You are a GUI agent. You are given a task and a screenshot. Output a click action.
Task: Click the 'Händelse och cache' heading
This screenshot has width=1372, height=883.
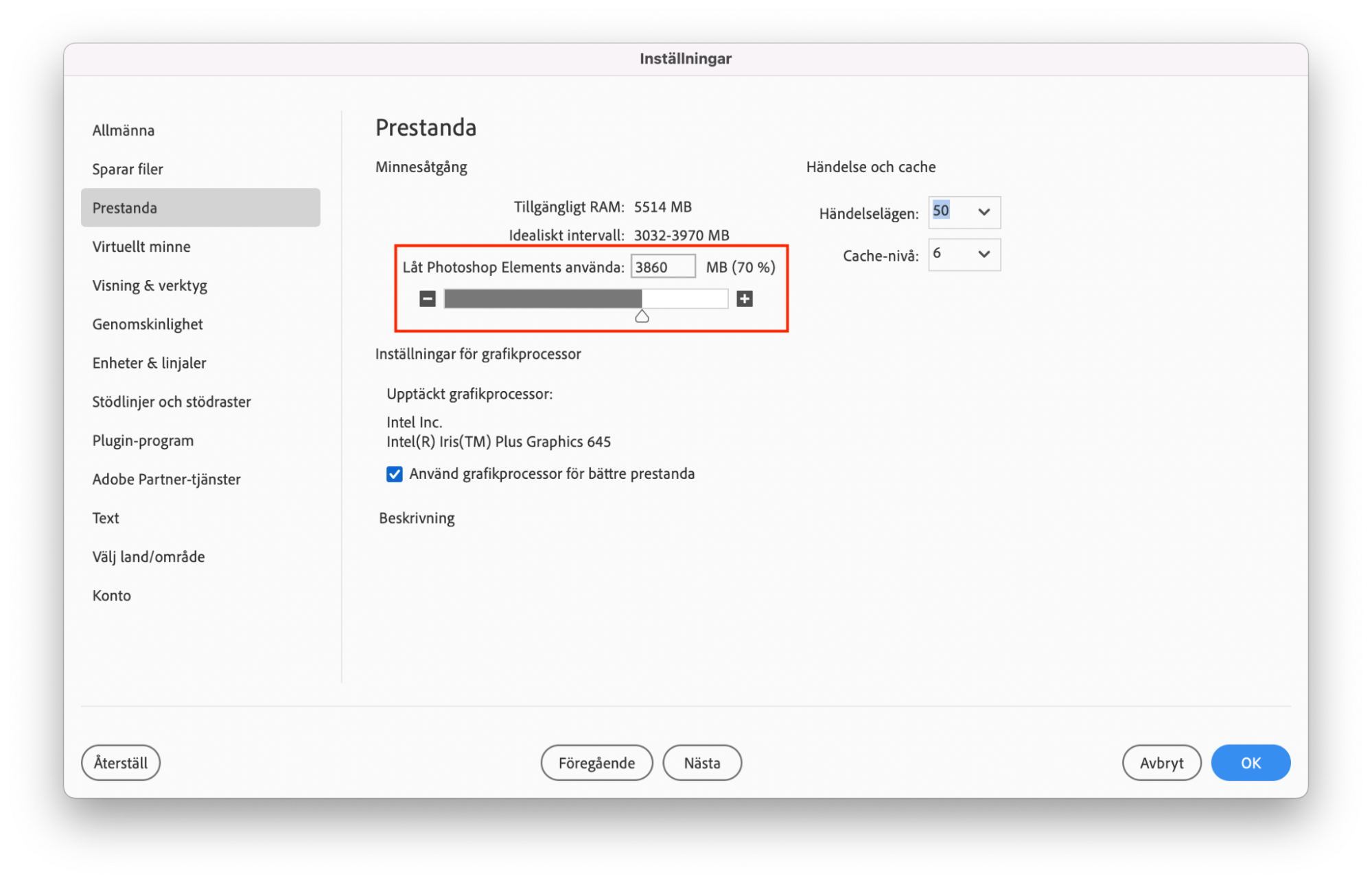coord(871,167)
